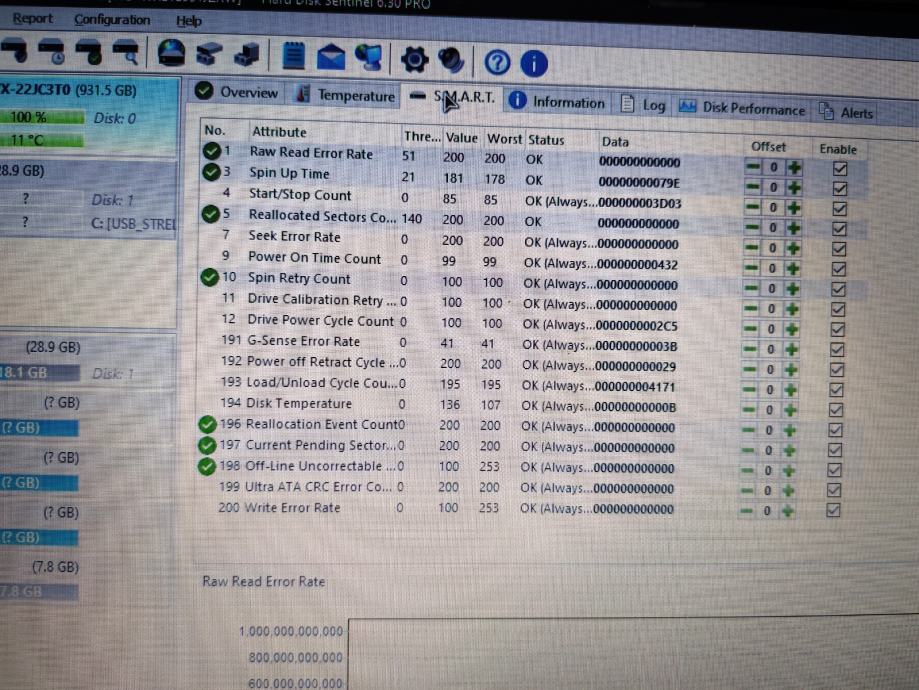The image size is (919, 690).
Task: Click the blue info about icon
Action: (x=534, y=63)
